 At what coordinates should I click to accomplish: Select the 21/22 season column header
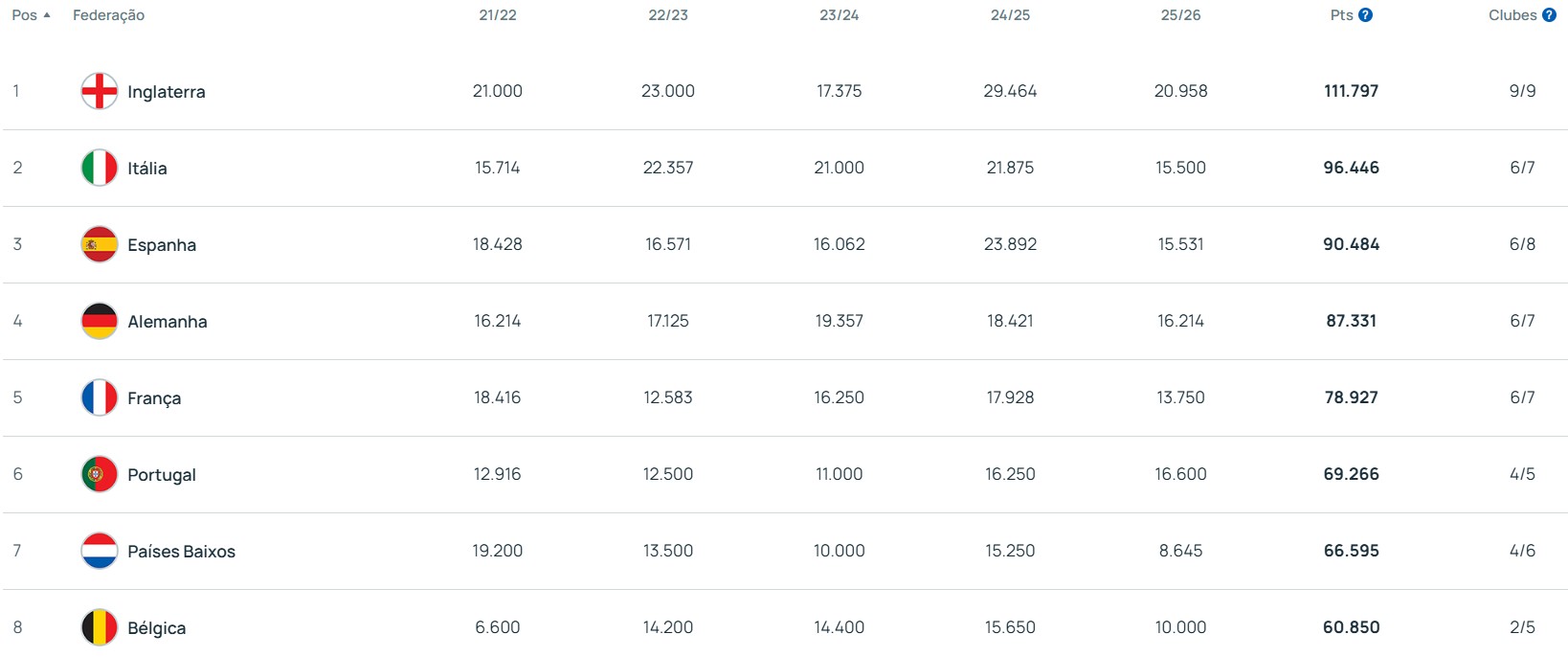click(x=498, y=15)
